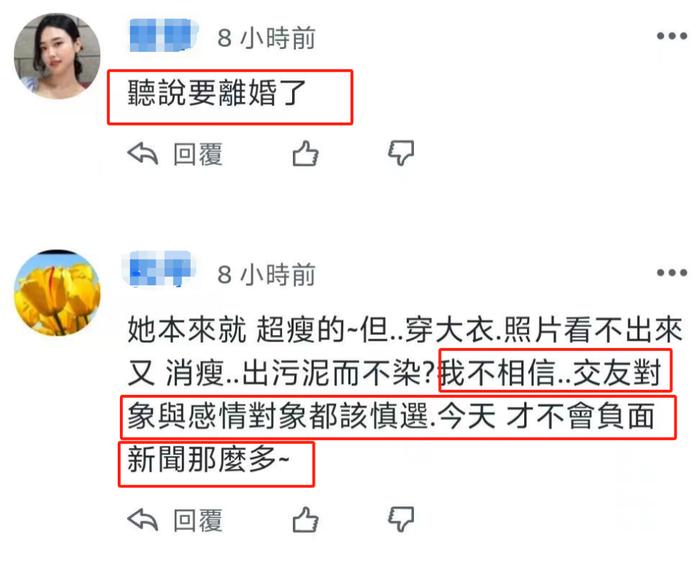Click the highlighted line 象與感情對象都該慎選
Screen dimensions: 700x567
[x=278, y=416]
